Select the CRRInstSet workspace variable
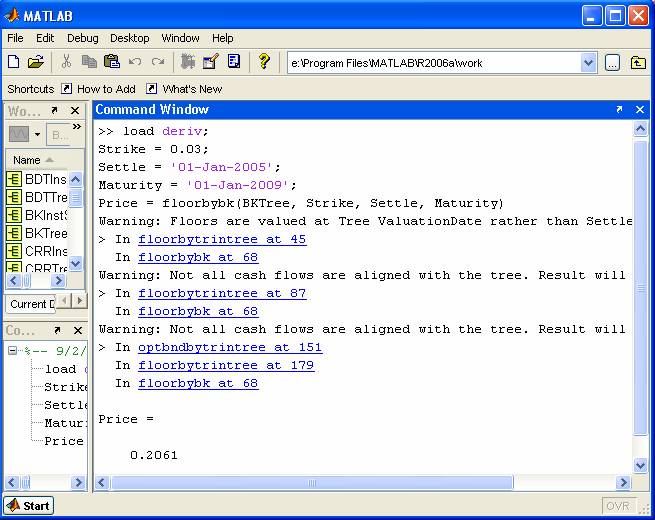This screenshot has height=520, width=655. 46,251
